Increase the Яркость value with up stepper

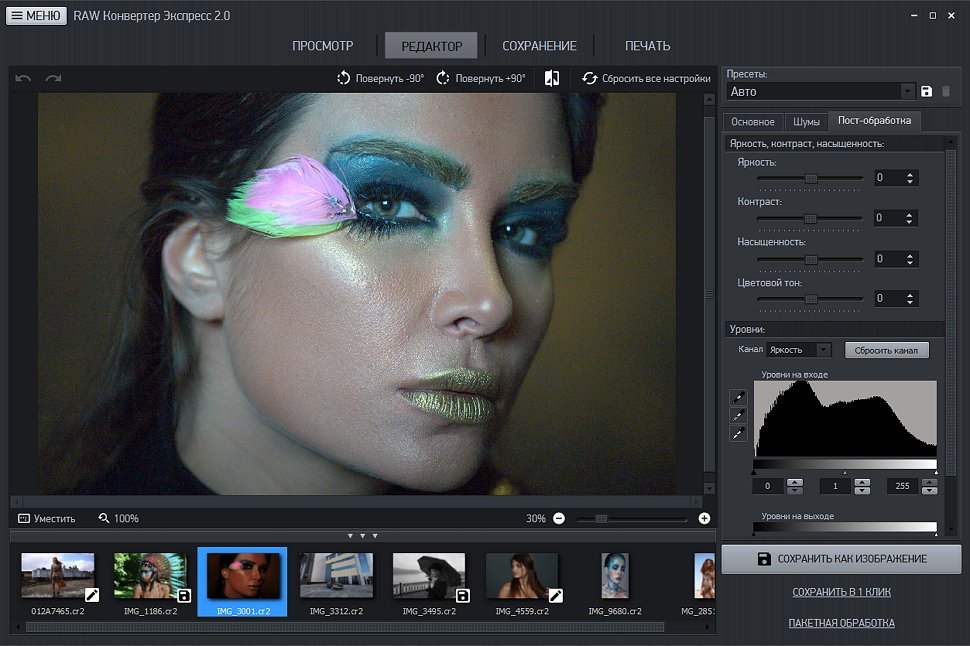(909, 174)
